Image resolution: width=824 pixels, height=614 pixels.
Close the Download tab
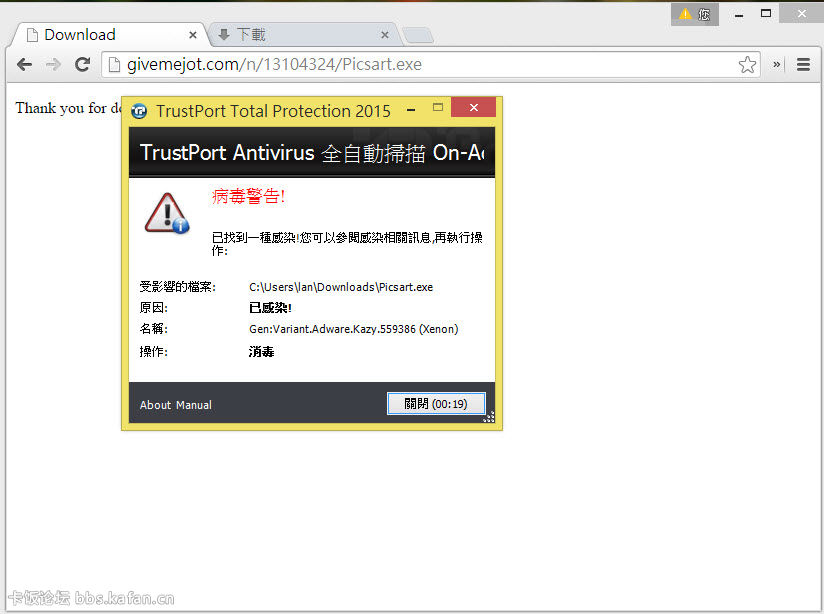point(193,35)
